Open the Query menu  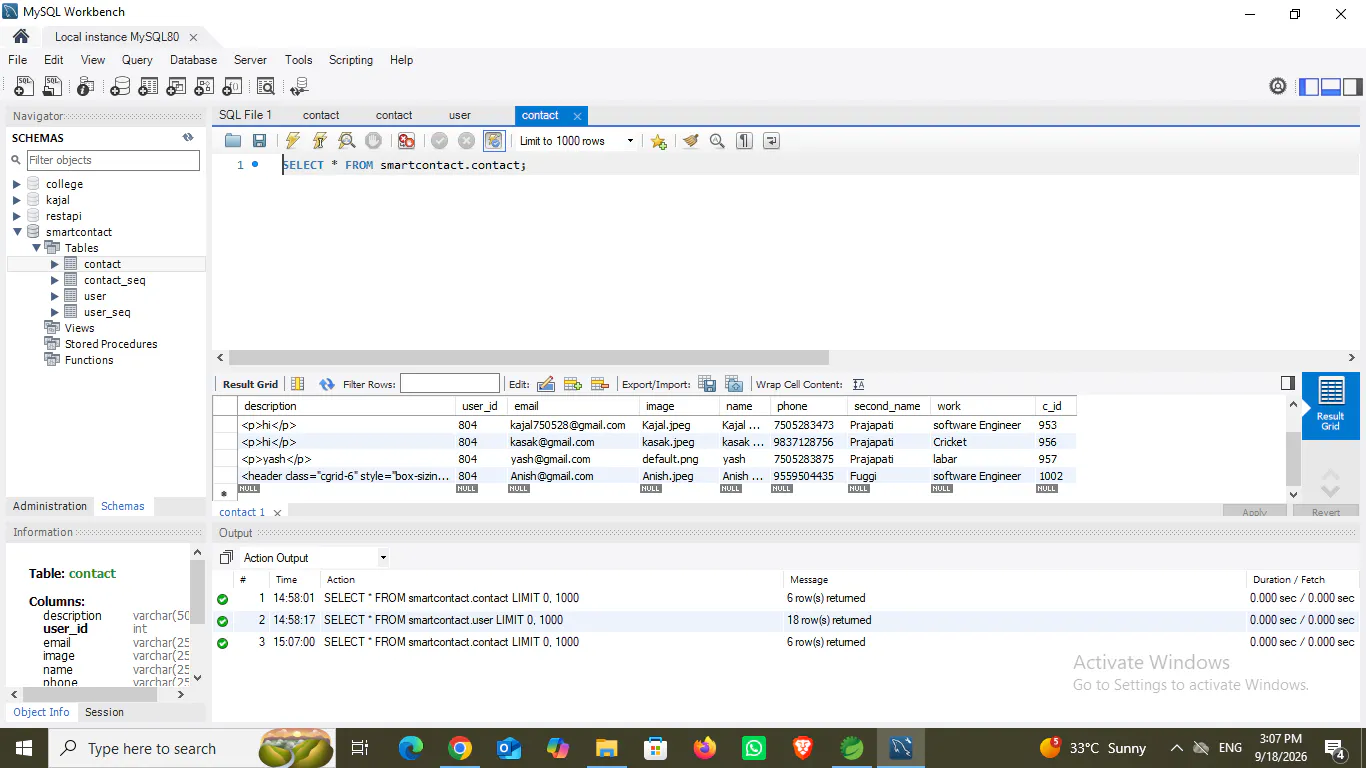pos(137,60)
